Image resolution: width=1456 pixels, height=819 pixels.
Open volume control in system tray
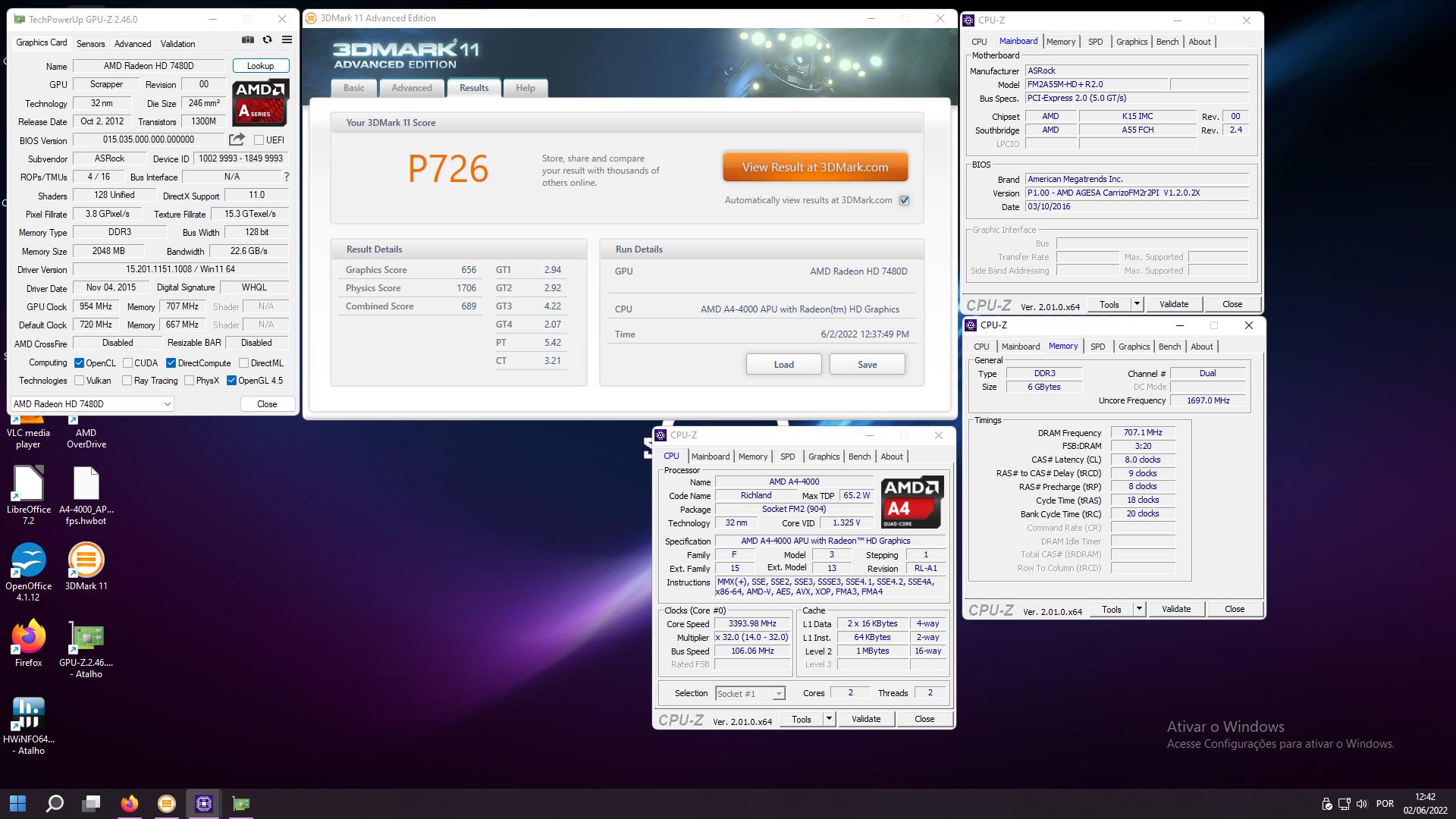click(x=1362, y=803)
